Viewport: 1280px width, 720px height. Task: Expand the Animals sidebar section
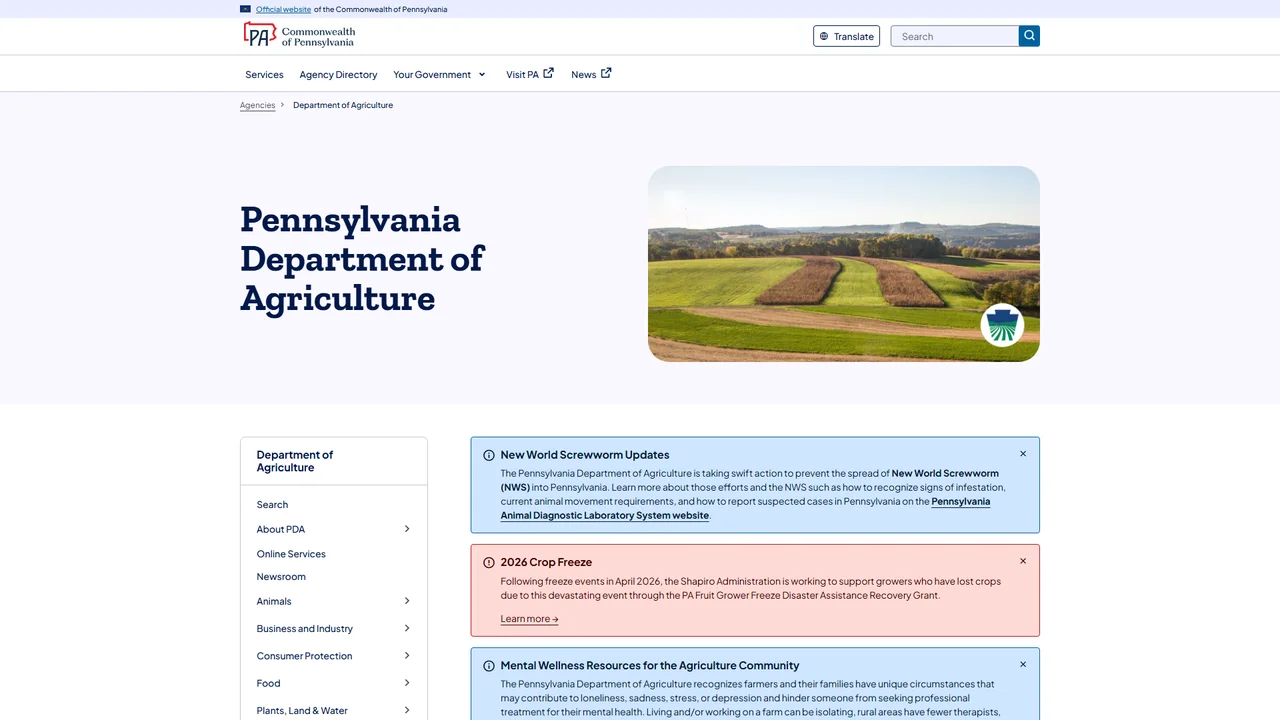tap(407, 601)
